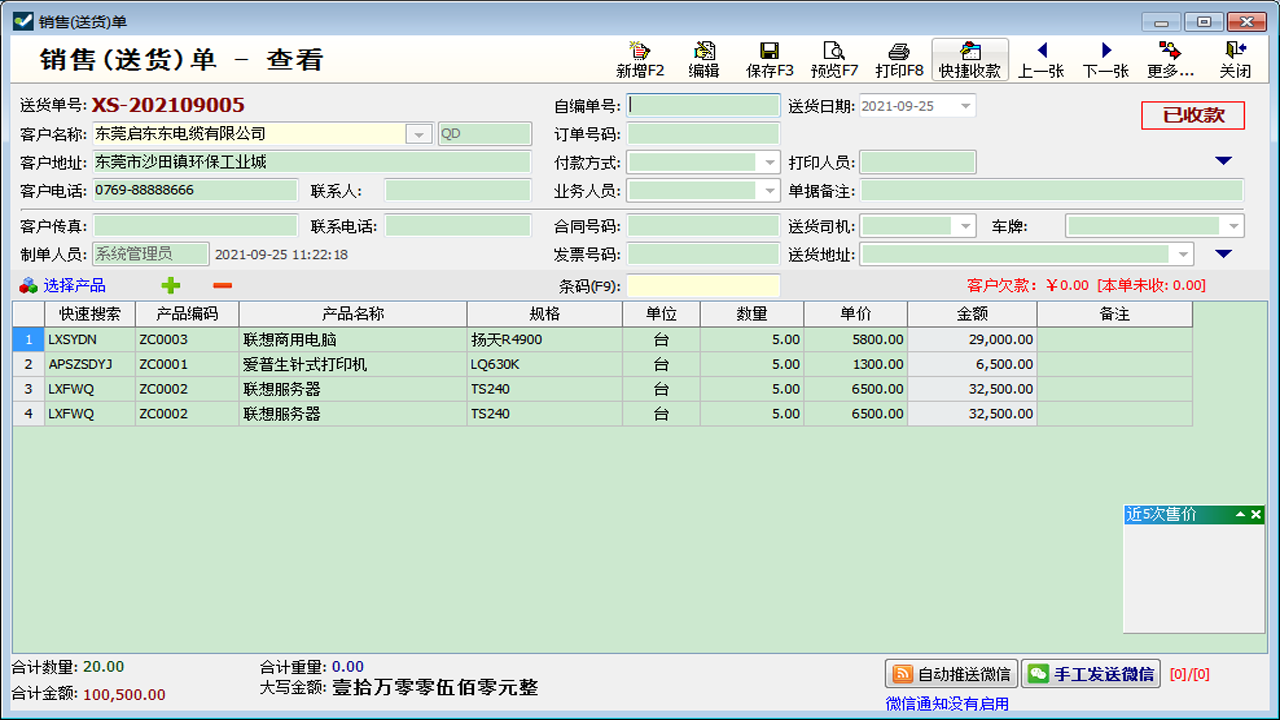Click the 自动推送微信 button

(949, 673)
